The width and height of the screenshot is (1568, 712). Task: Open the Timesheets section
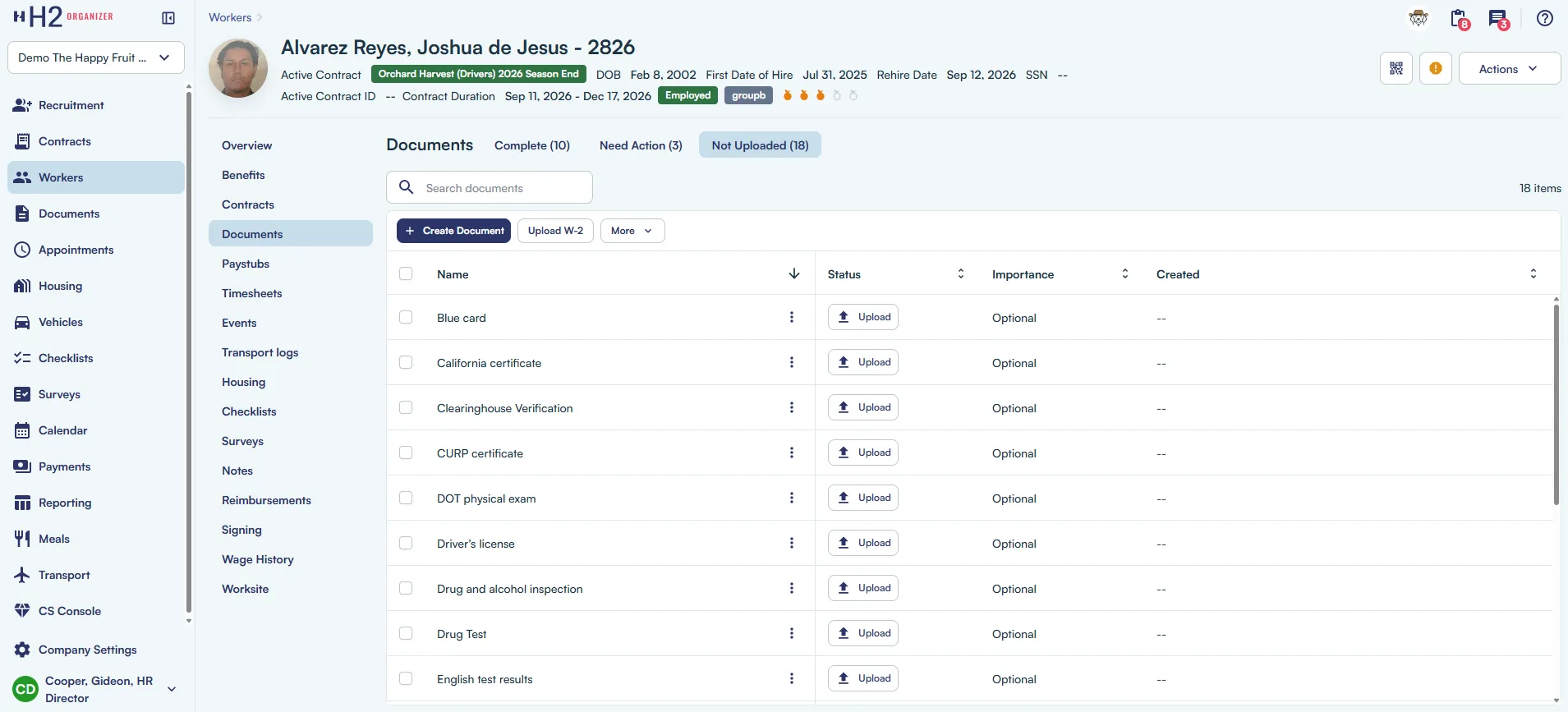click(x=291, y=293)
